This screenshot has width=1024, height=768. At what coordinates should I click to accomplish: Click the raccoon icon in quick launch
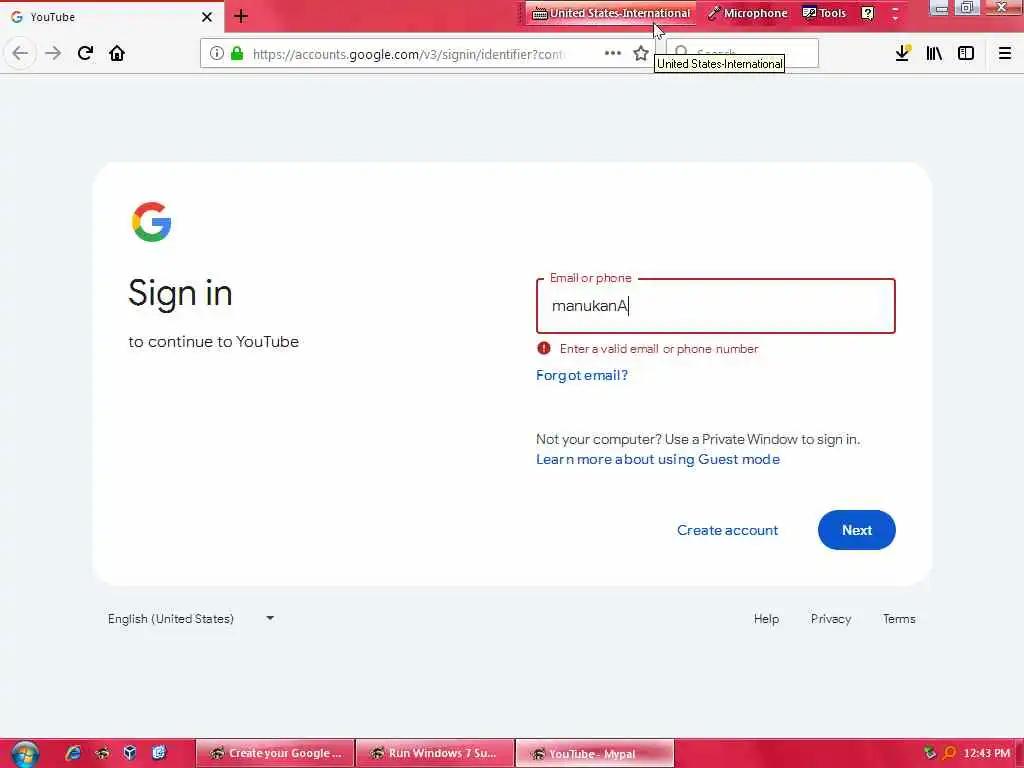103,753
